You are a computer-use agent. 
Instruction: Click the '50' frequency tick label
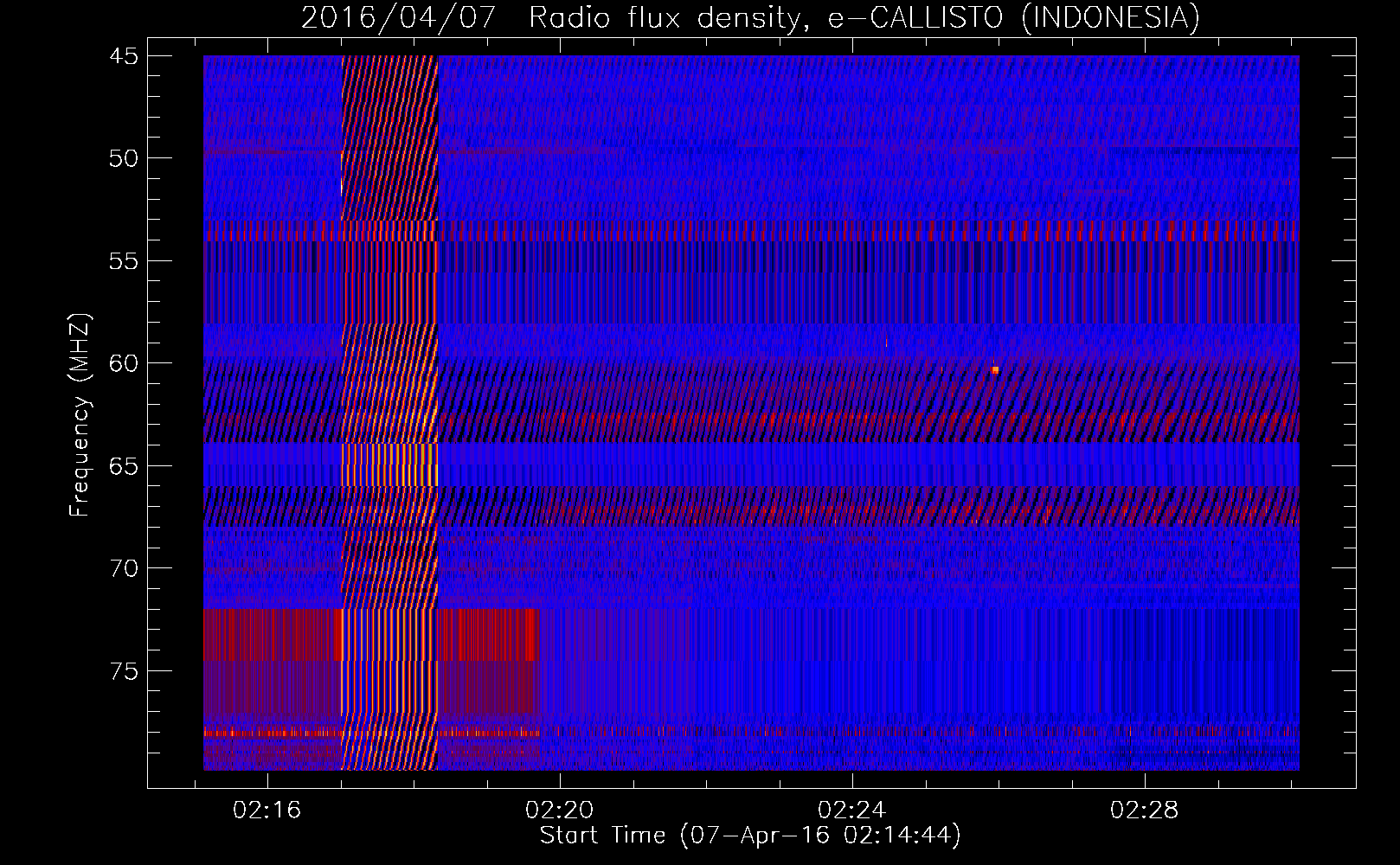[x=123, y=158]
